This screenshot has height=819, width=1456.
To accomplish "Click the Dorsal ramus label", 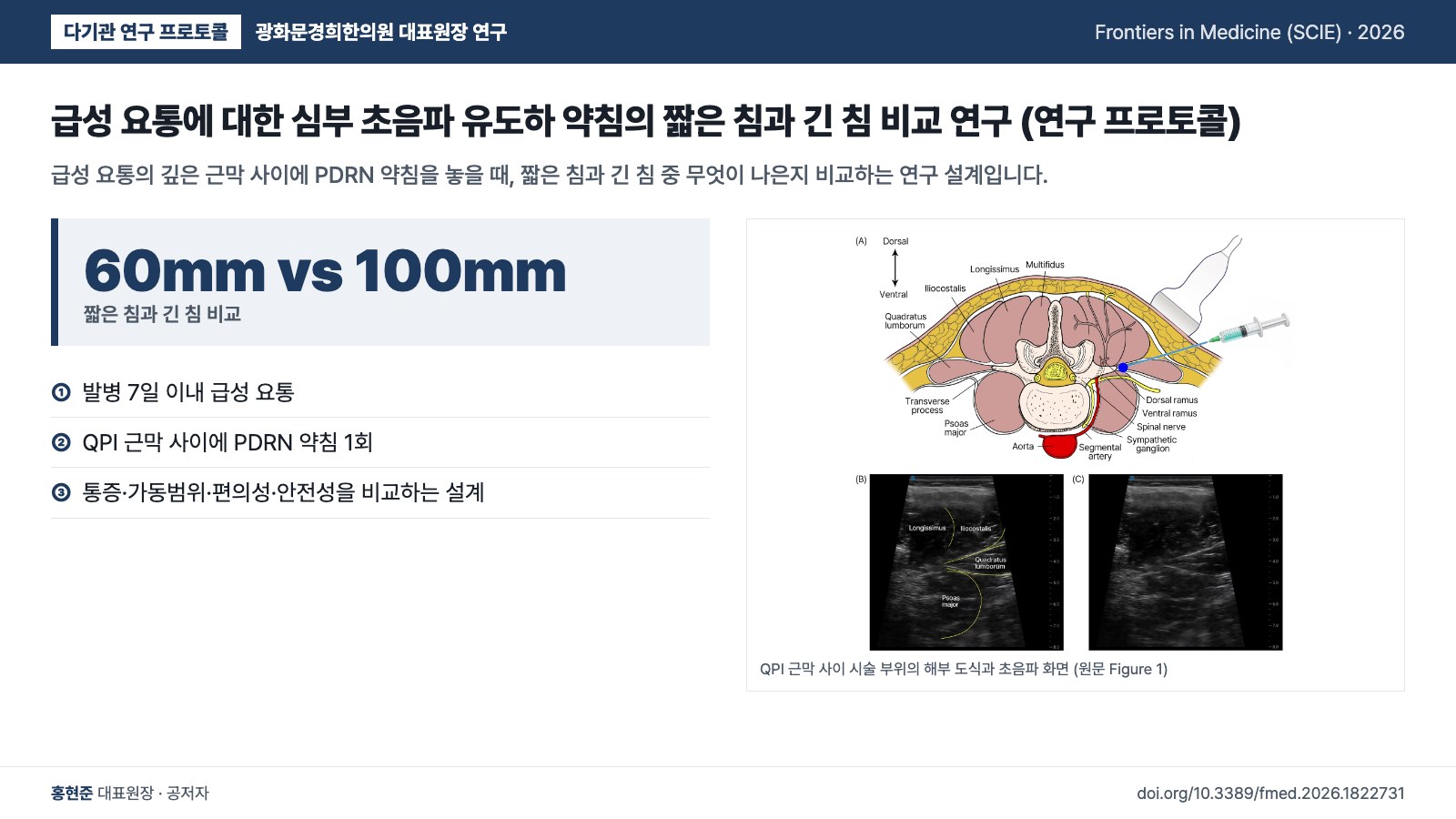I will 1172,400.
